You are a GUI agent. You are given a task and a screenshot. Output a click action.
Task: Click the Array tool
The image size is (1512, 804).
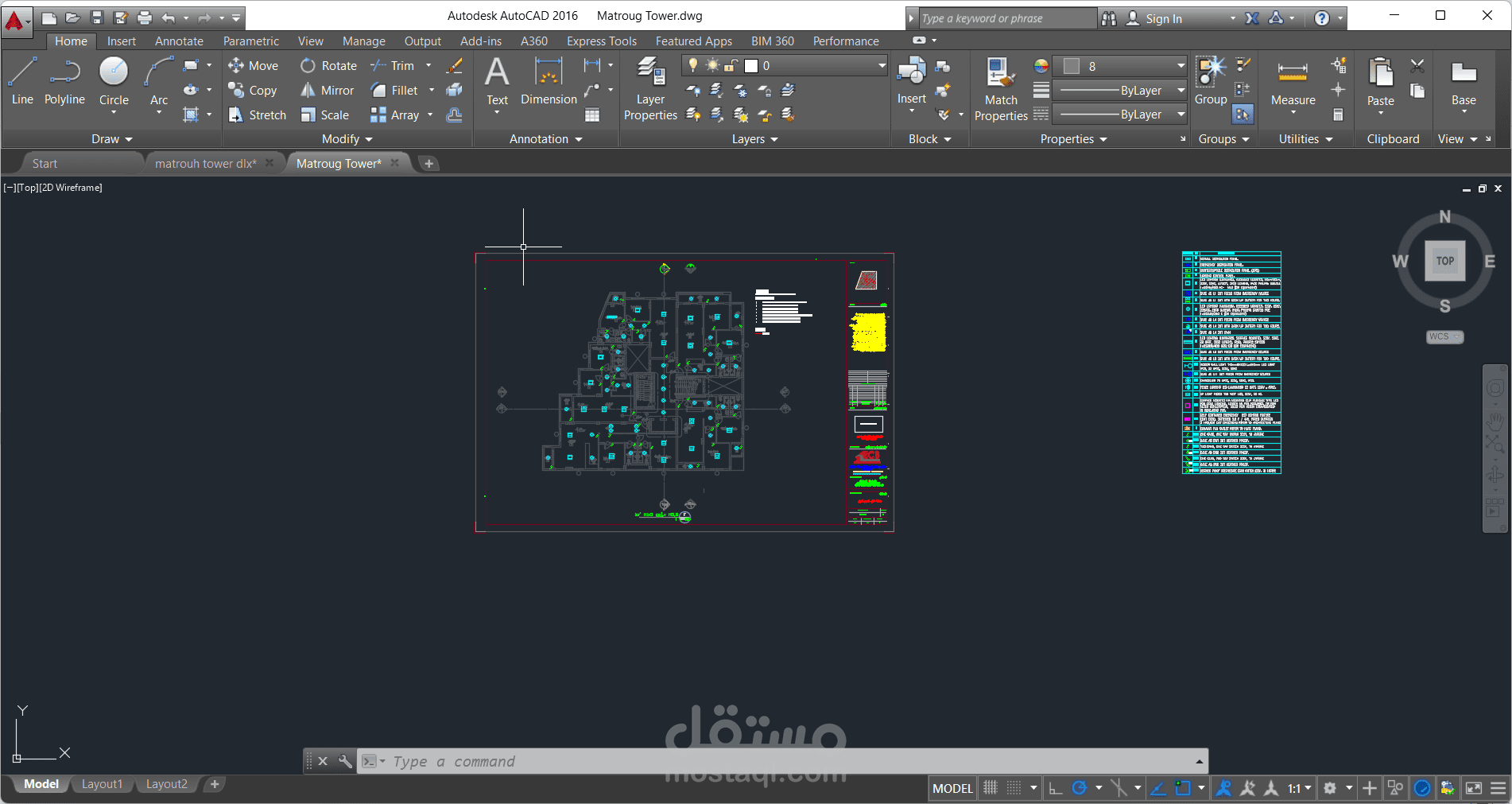[x=394, y=115]
